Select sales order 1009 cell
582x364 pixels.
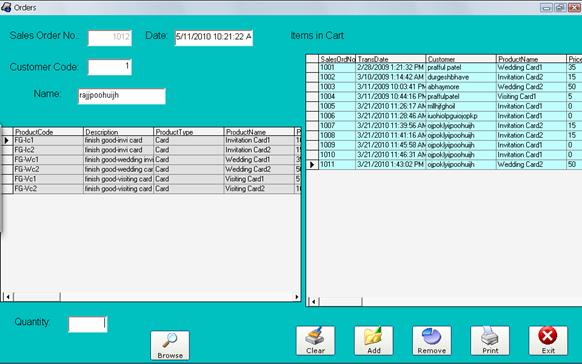pos(337,145)
